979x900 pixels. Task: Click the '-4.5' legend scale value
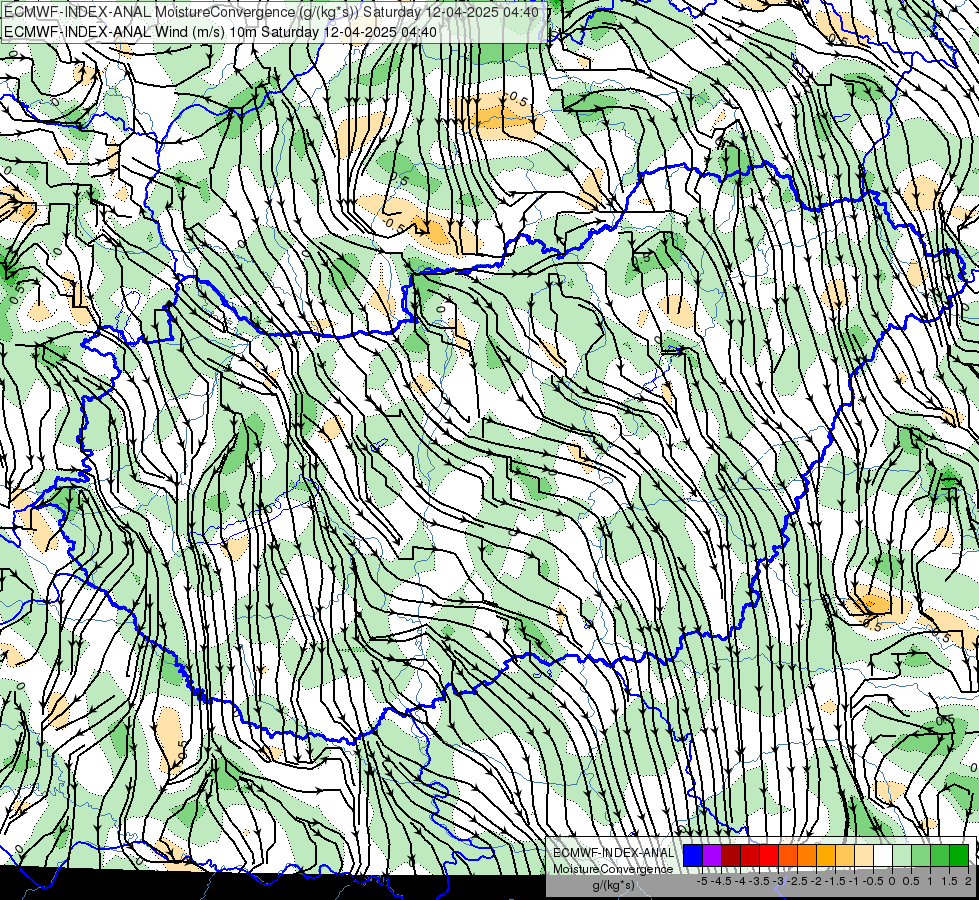click(x=721, y=881)
